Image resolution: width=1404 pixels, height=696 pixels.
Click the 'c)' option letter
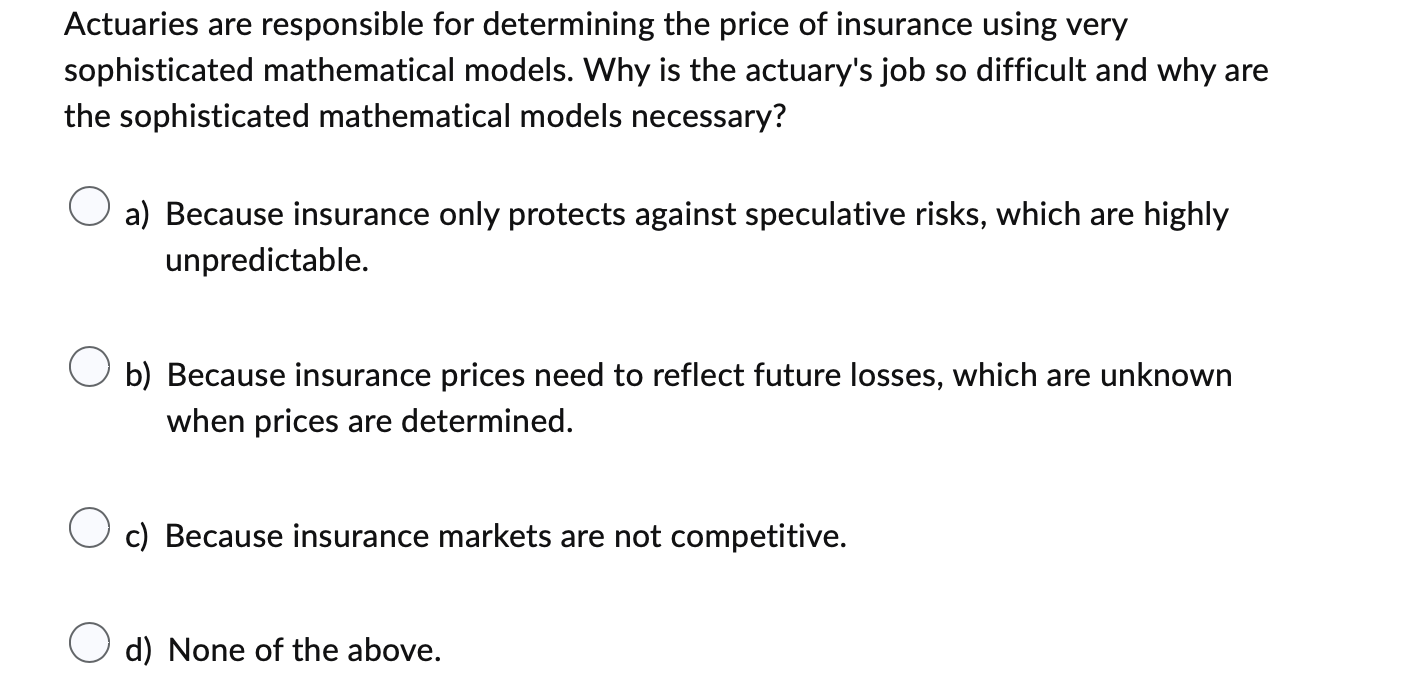(138, 537)
